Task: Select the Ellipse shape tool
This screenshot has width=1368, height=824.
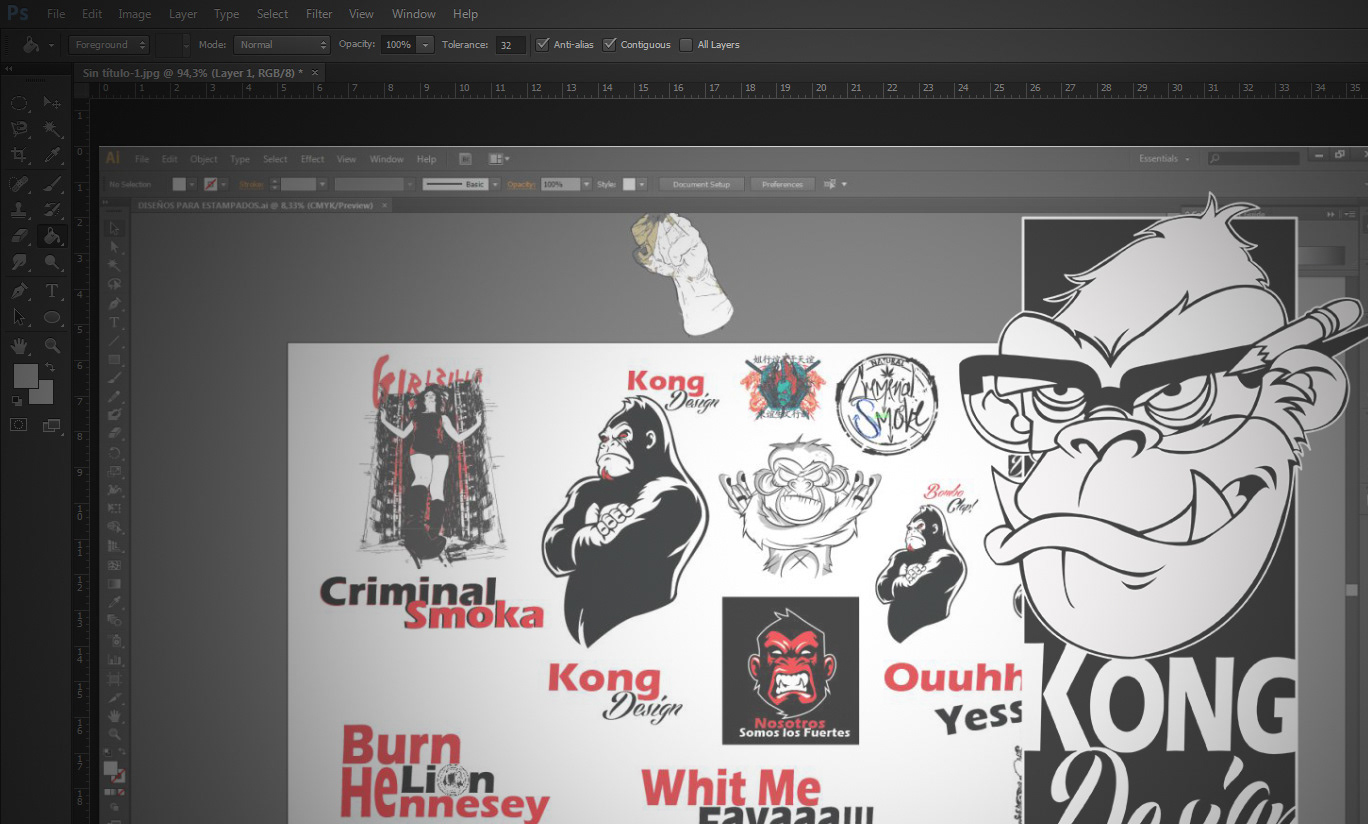Action: click(x=52, y=318)
